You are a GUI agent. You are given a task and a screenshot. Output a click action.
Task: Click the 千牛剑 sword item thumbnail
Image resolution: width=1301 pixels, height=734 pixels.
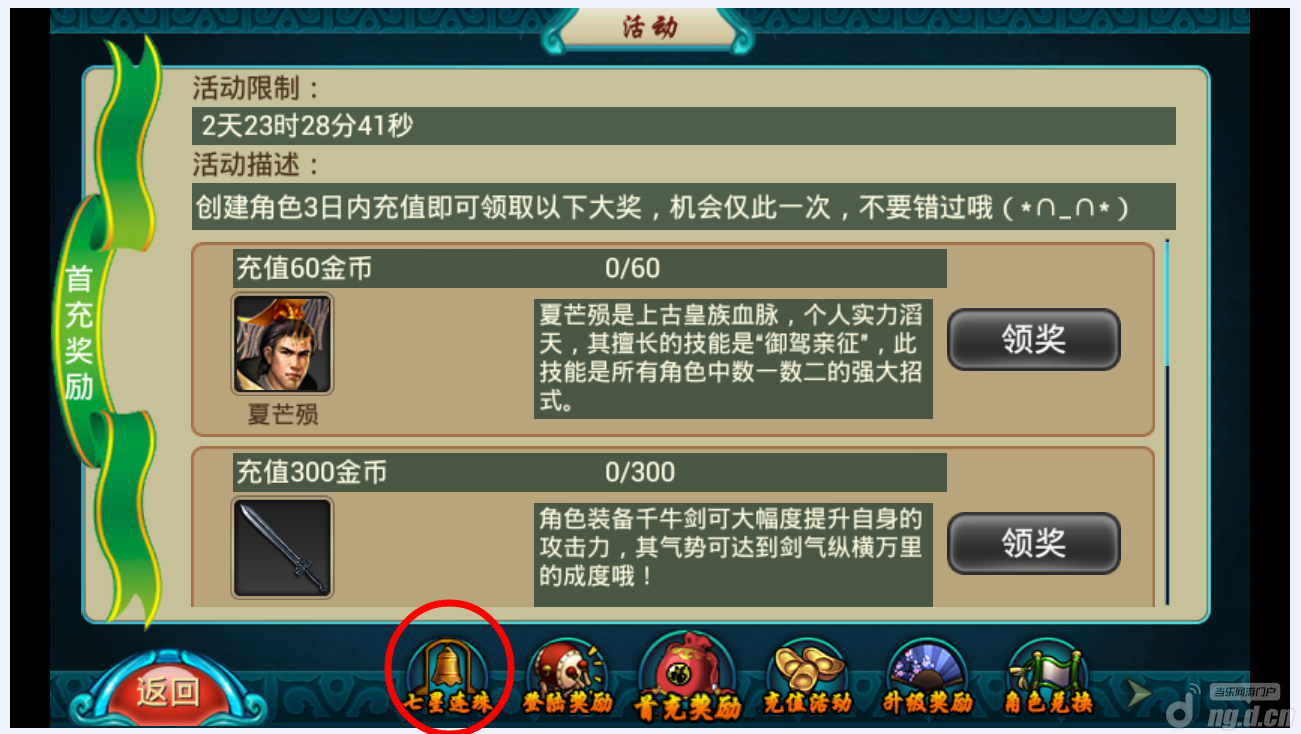pyautogui.click(x=282, y=548)
